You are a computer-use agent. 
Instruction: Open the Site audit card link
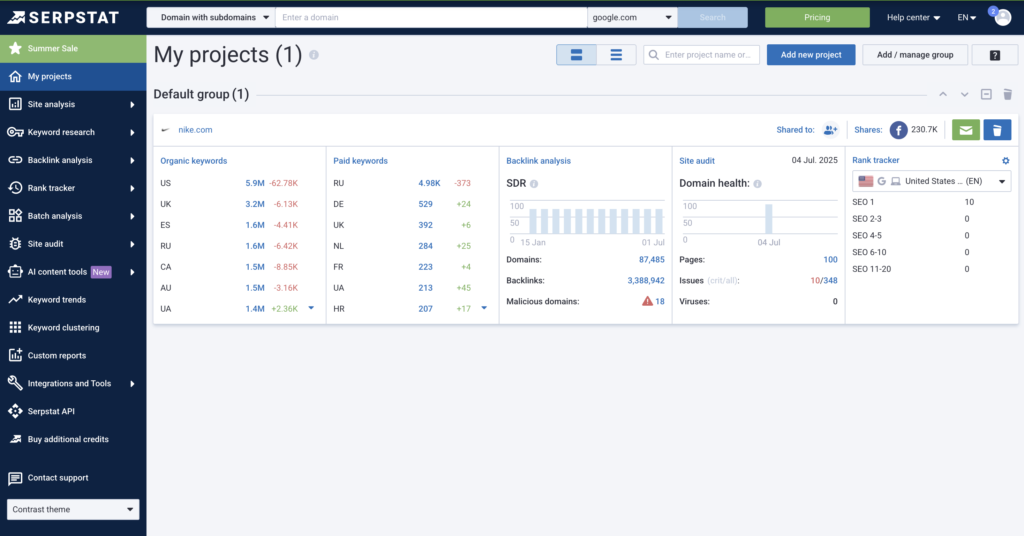pyautogui.click(x=697, y=161)
